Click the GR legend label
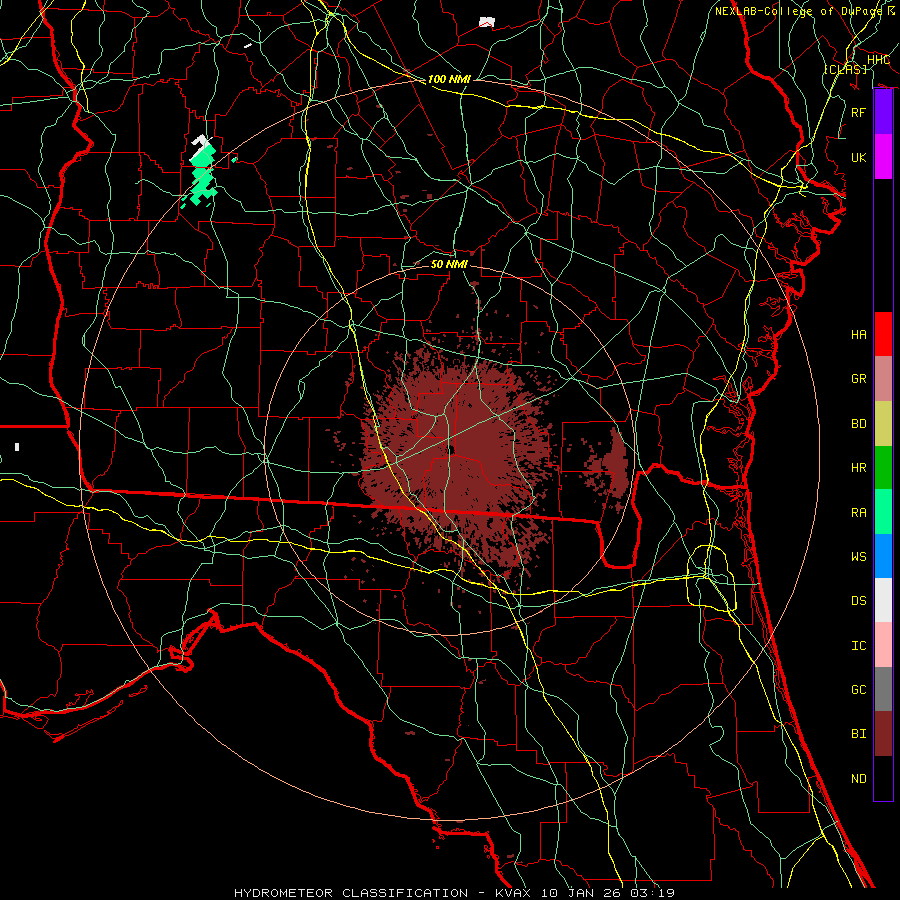Screen dimensions: 900x900 coord(858,379)
